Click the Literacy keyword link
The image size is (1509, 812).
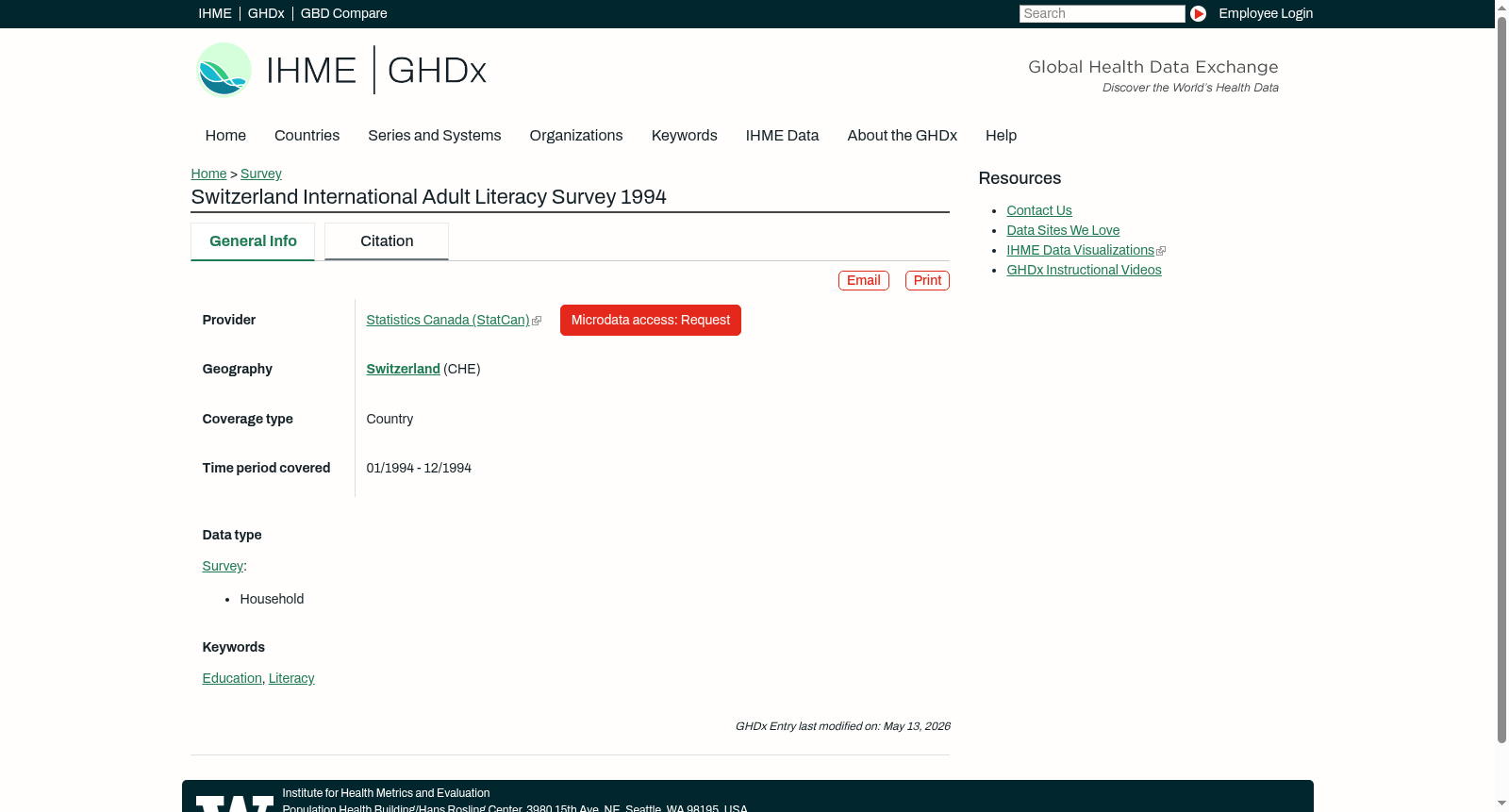(x=291, y=678)
